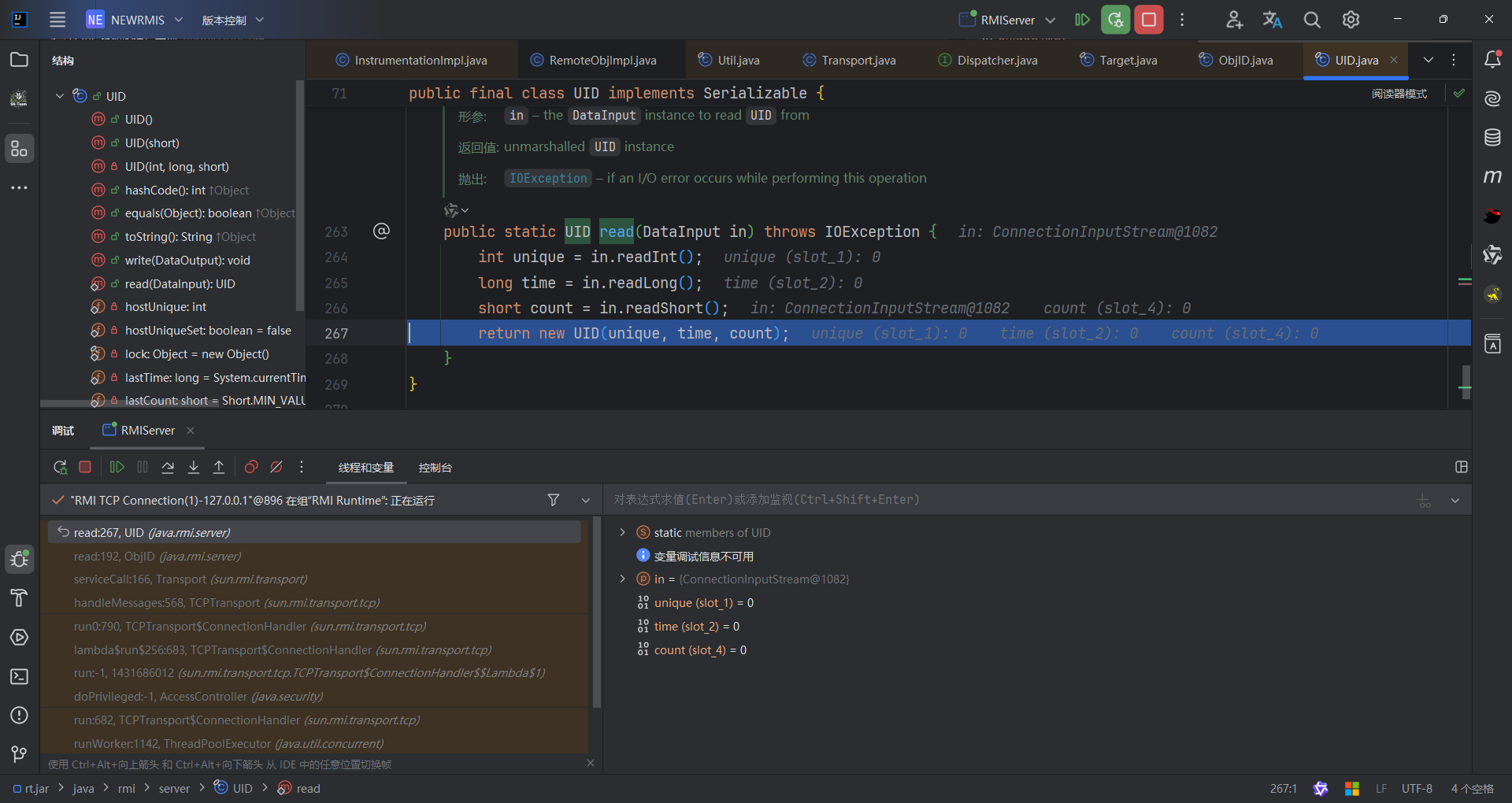Close the RMIServer debug tab
The width and height of the screenshot is (1512, 803).
pyautogui.click(x=191, y=431)
